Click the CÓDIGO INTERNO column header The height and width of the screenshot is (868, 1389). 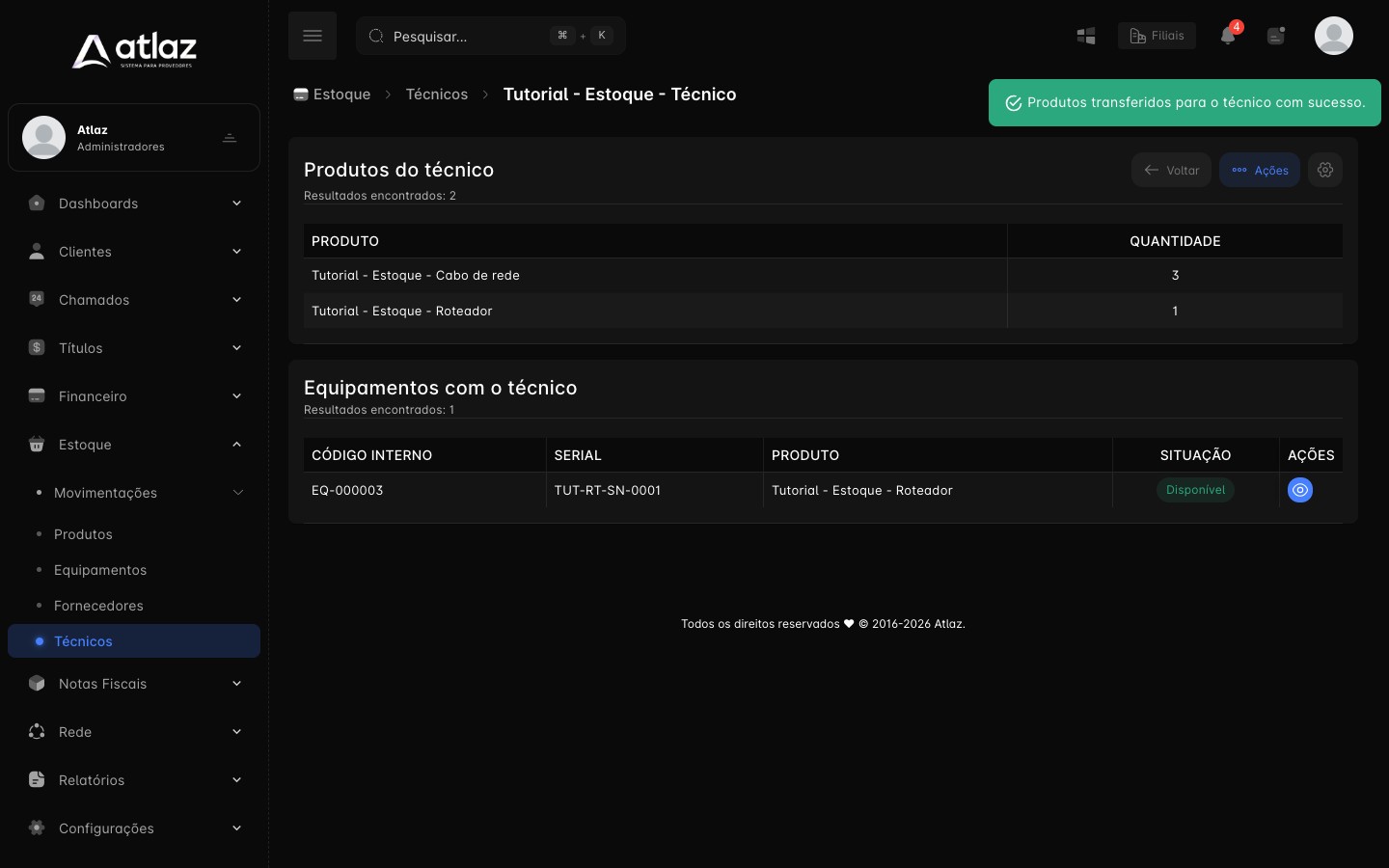tap(424, 455)
